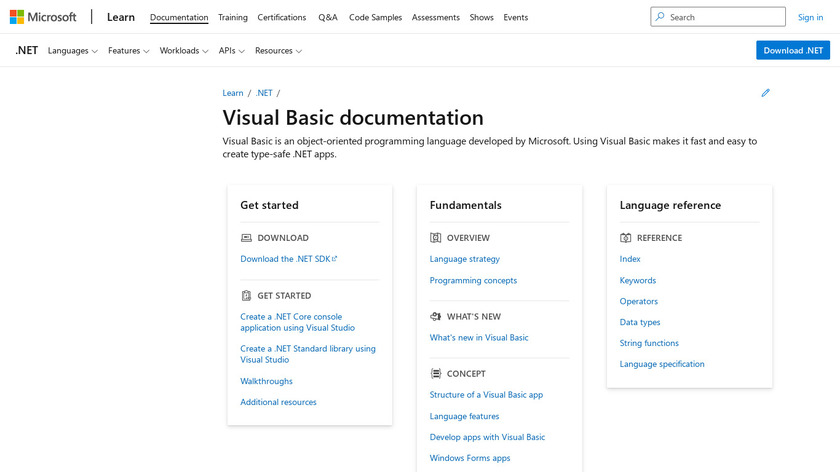Screen dimensions: 840x472
Task: Open Develop apps with Visual Basic link
Action: [487, 437]
